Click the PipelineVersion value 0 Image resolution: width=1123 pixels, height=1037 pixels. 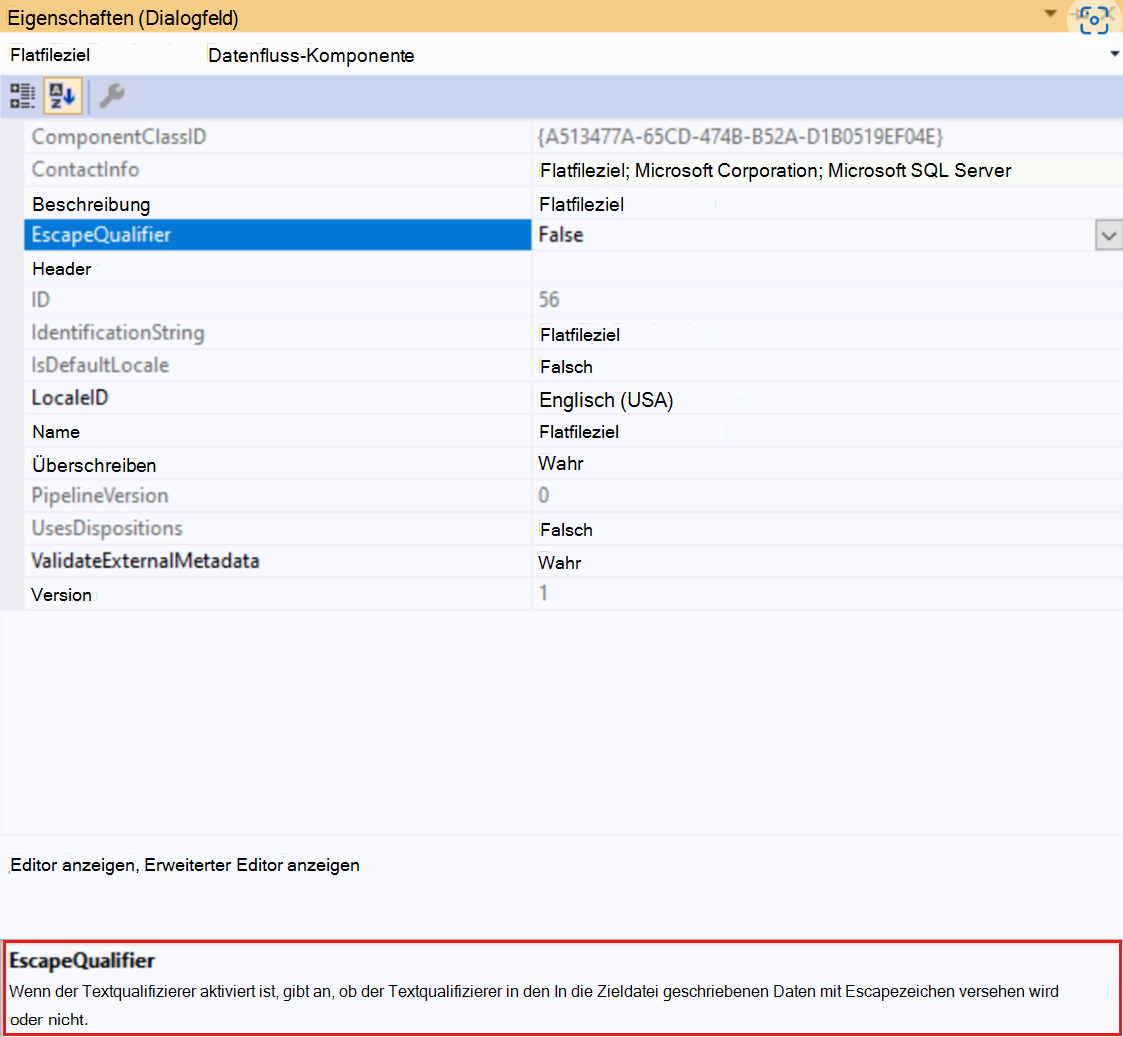tap(544, 496)
